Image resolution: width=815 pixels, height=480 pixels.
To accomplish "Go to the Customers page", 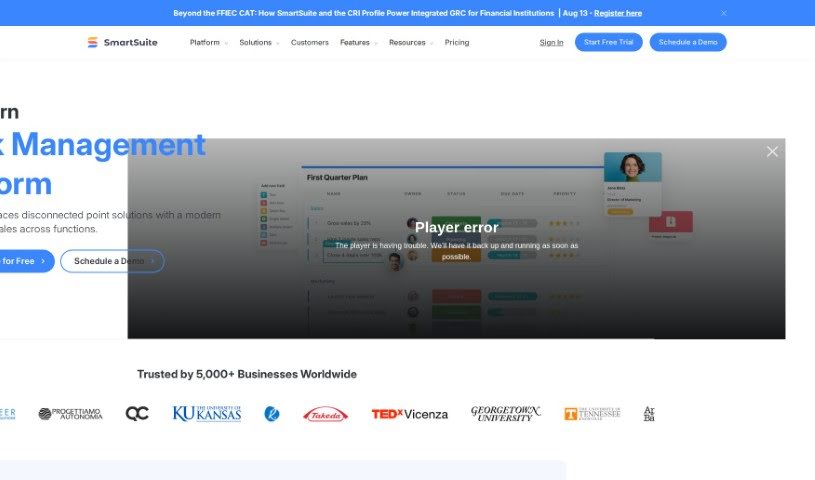I will click(310, 42).
